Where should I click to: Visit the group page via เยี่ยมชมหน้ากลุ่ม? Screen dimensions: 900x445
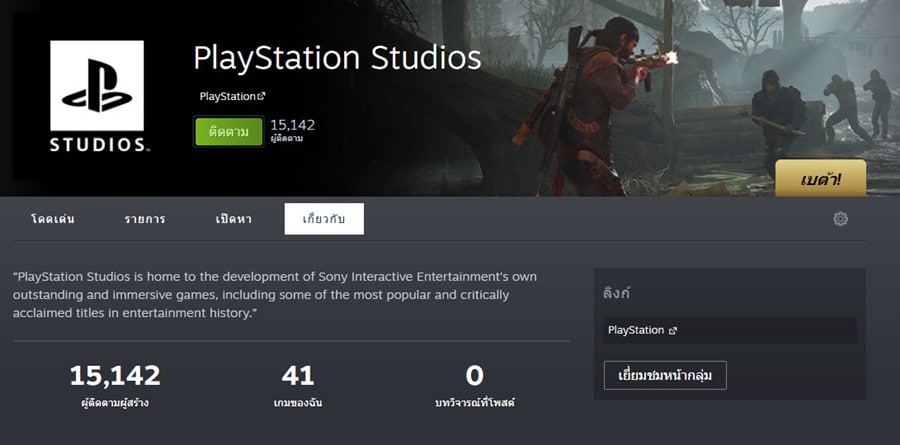click(665, 376)
